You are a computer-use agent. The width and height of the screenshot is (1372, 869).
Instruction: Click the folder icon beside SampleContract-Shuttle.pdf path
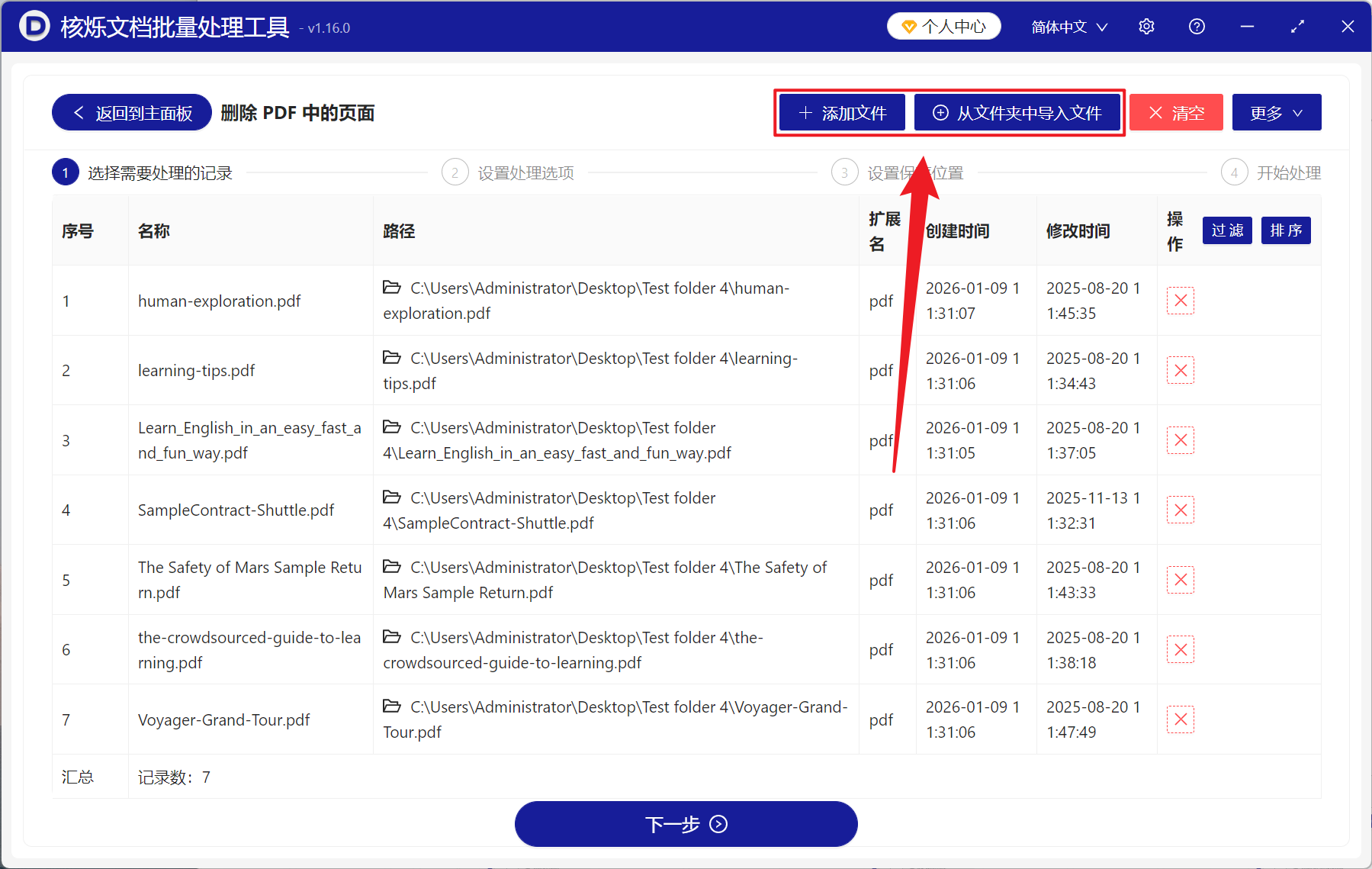392,497
